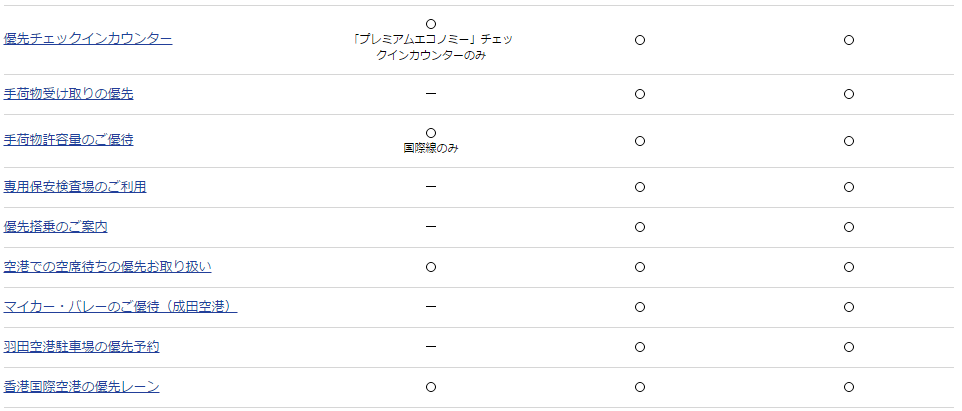This screenshot has width=962, height=411.
Task: Open the 専用保安検査場のご利用 link
Action: (75, 186)
